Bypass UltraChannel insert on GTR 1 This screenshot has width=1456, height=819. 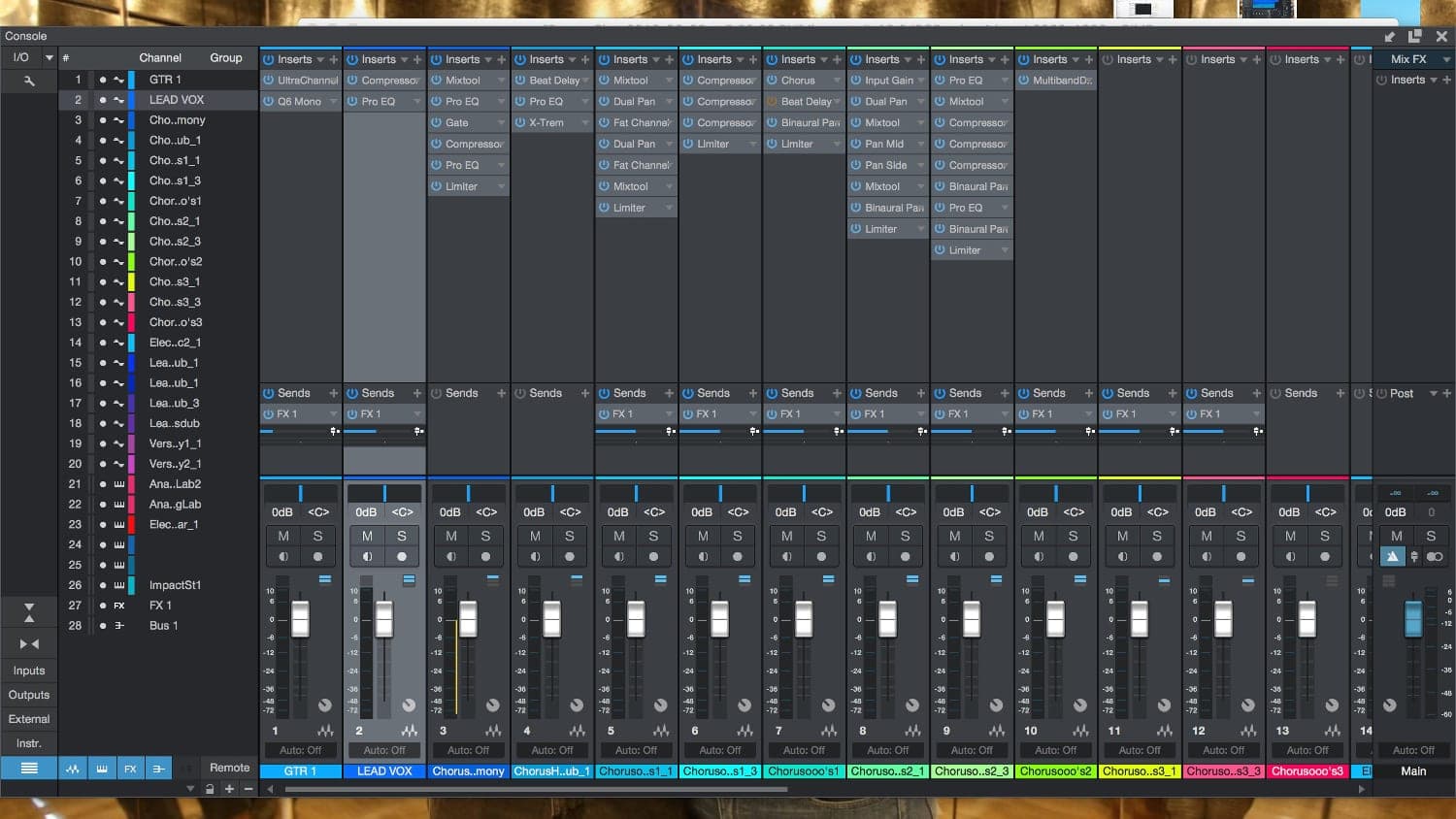point(269,81)
